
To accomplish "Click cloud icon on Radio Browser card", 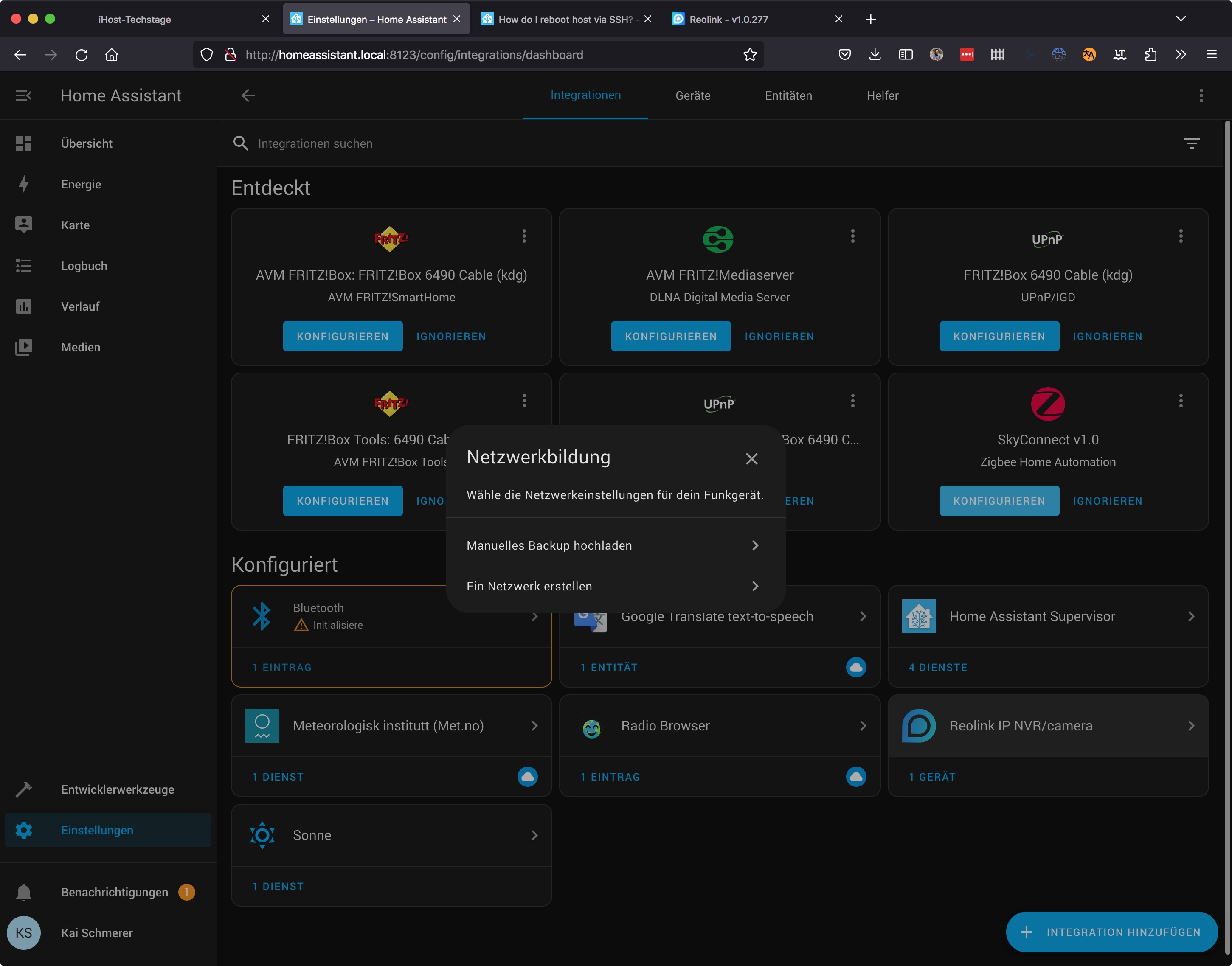I will 855,777.
